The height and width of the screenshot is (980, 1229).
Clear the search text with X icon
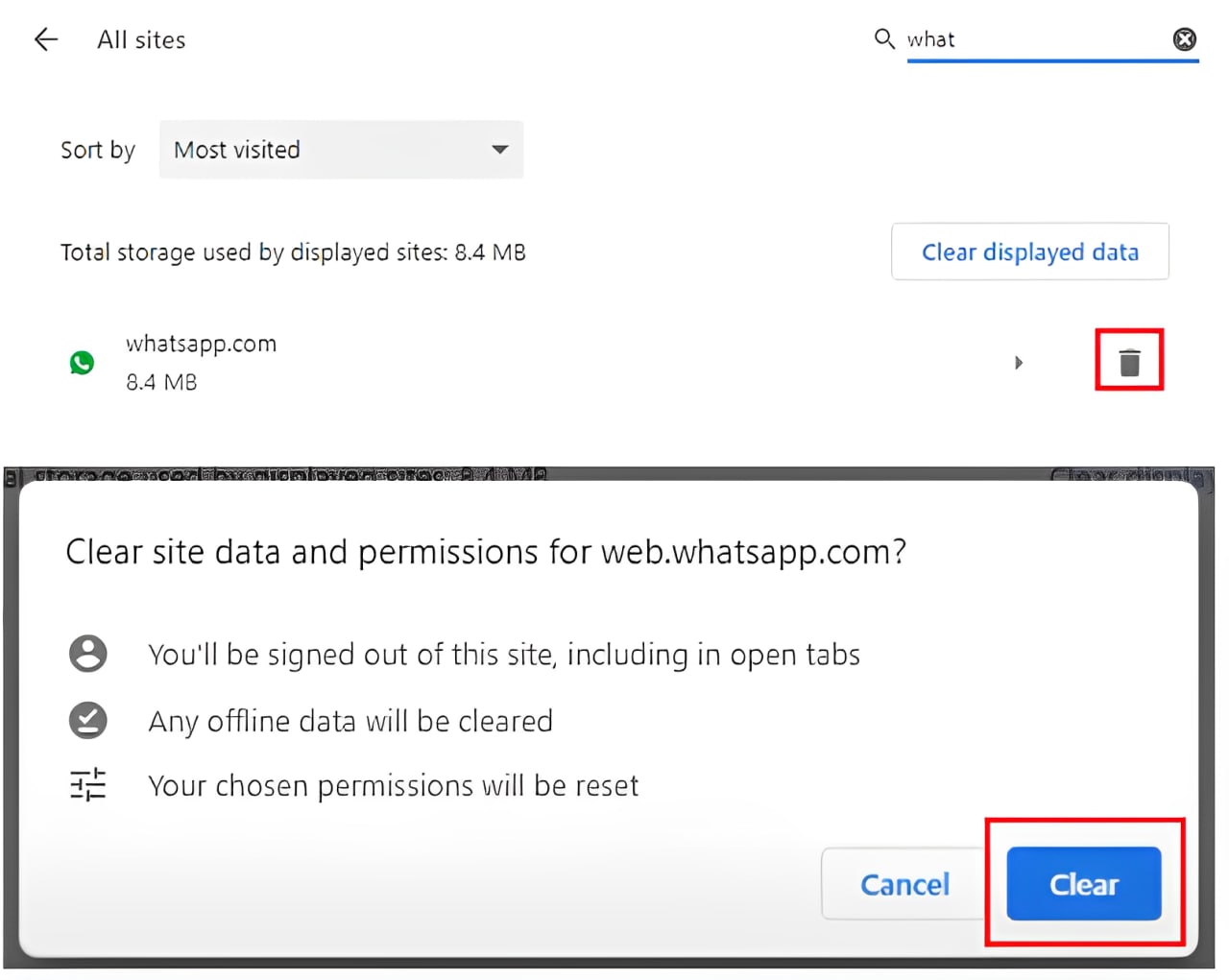point(1185,38)
